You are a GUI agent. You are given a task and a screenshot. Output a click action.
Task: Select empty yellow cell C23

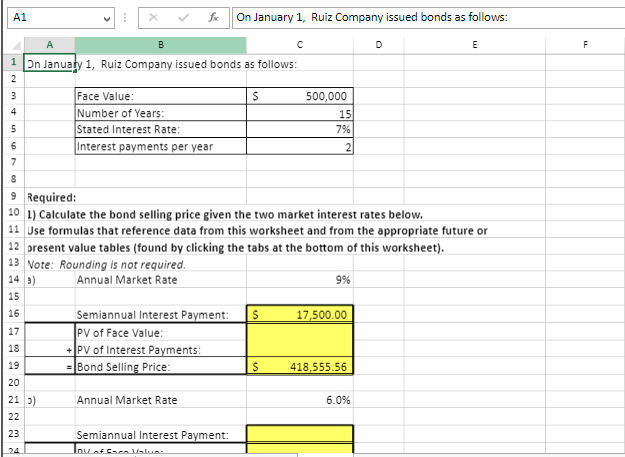pos(300,434)
